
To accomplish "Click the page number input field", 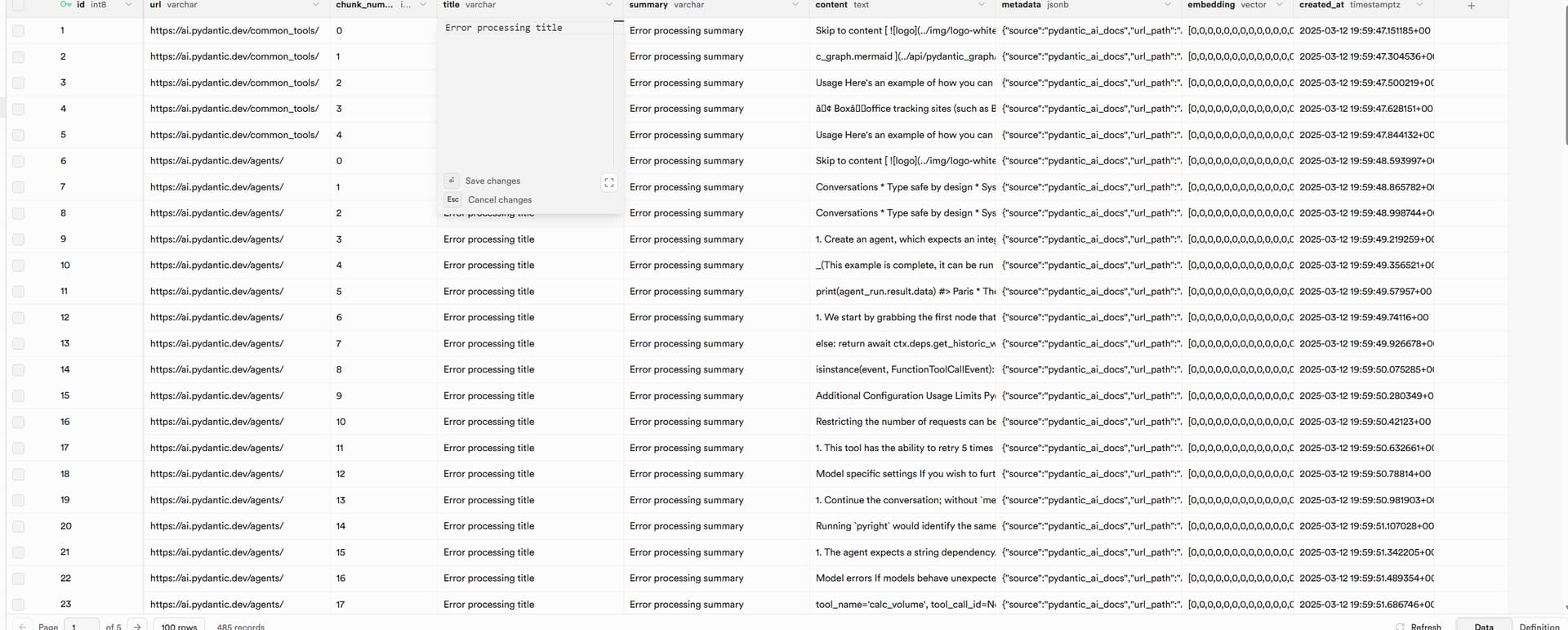I will point(80,626).
